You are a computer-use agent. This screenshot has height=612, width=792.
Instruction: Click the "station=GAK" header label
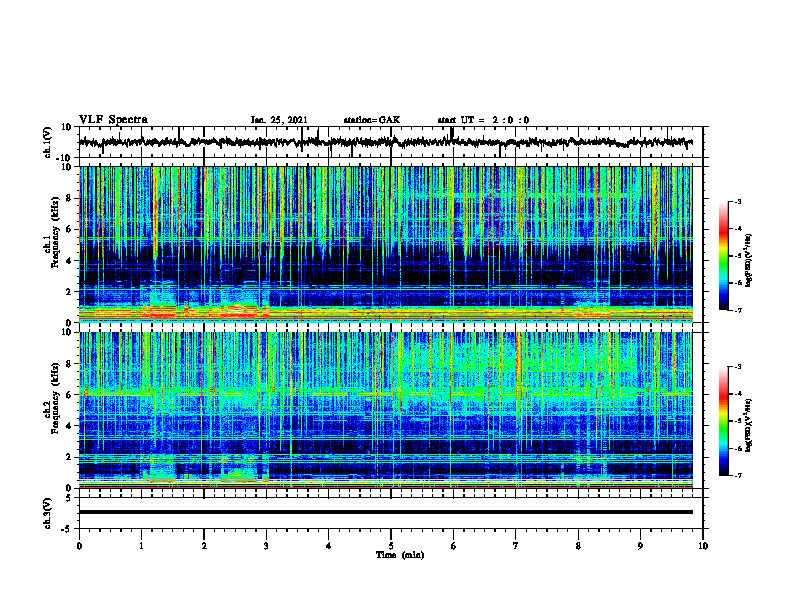coord(372,120)
